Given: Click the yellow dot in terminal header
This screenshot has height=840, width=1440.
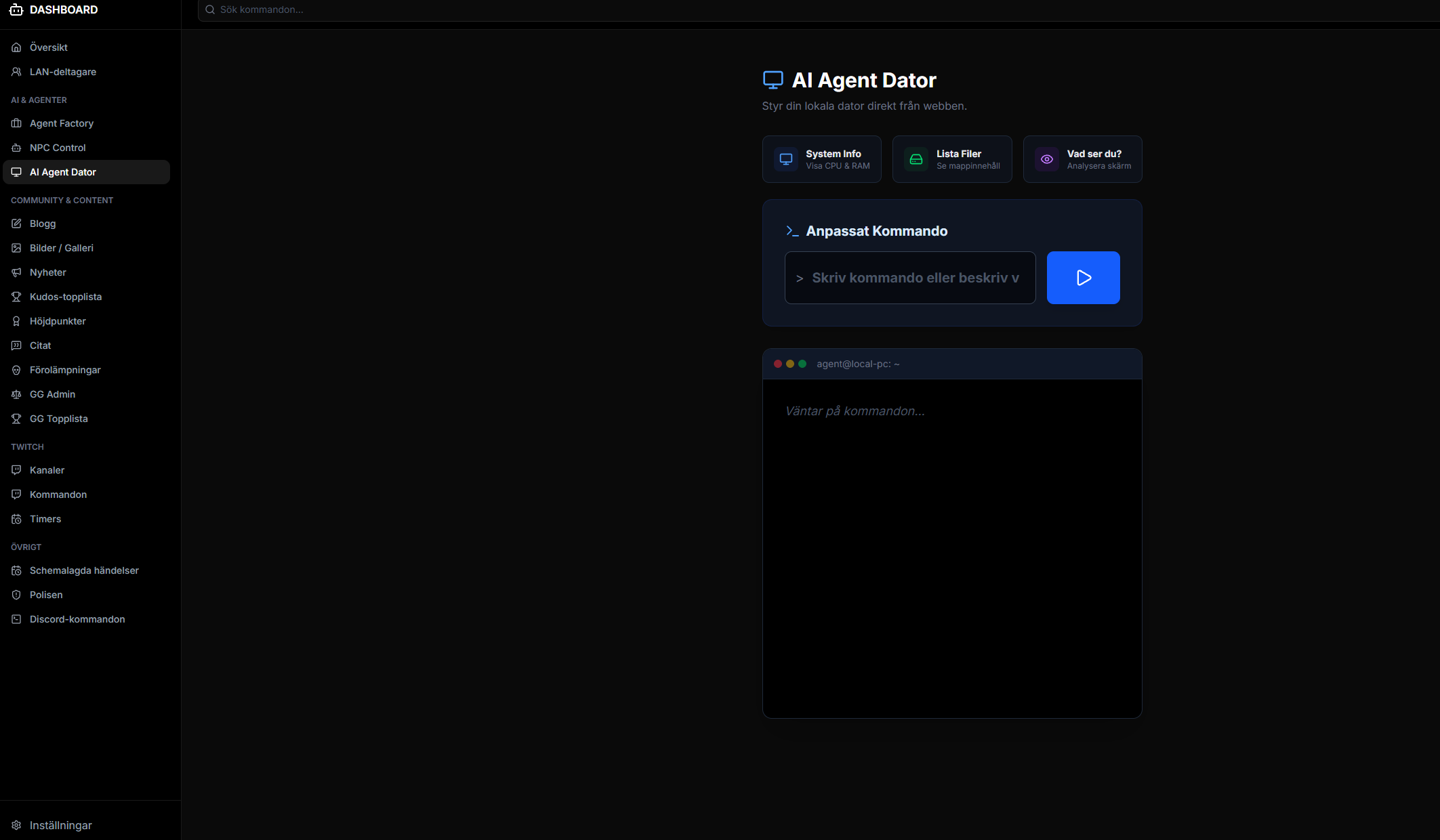Looking at the screenshot, I should [x=790, y=364].
